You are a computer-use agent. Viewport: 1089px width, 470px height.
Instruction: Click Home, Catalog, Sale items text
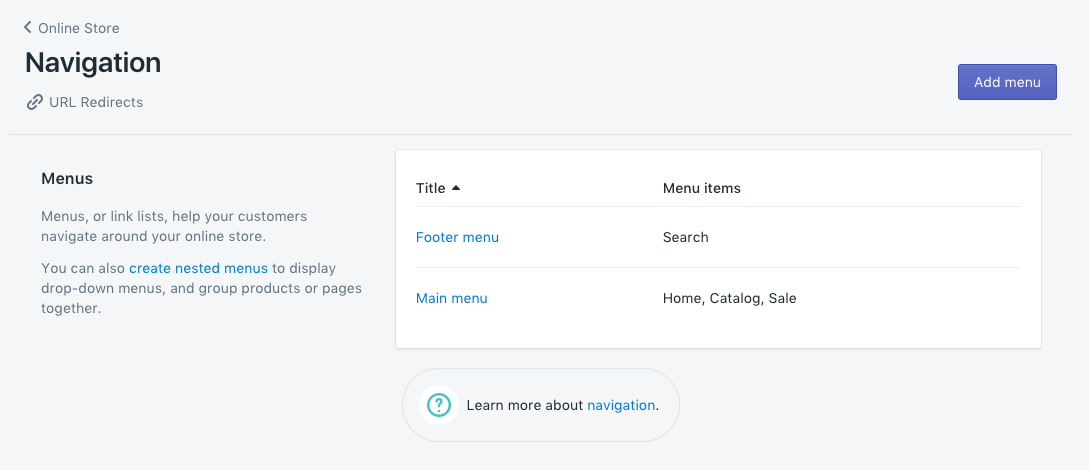pos(729,298)
